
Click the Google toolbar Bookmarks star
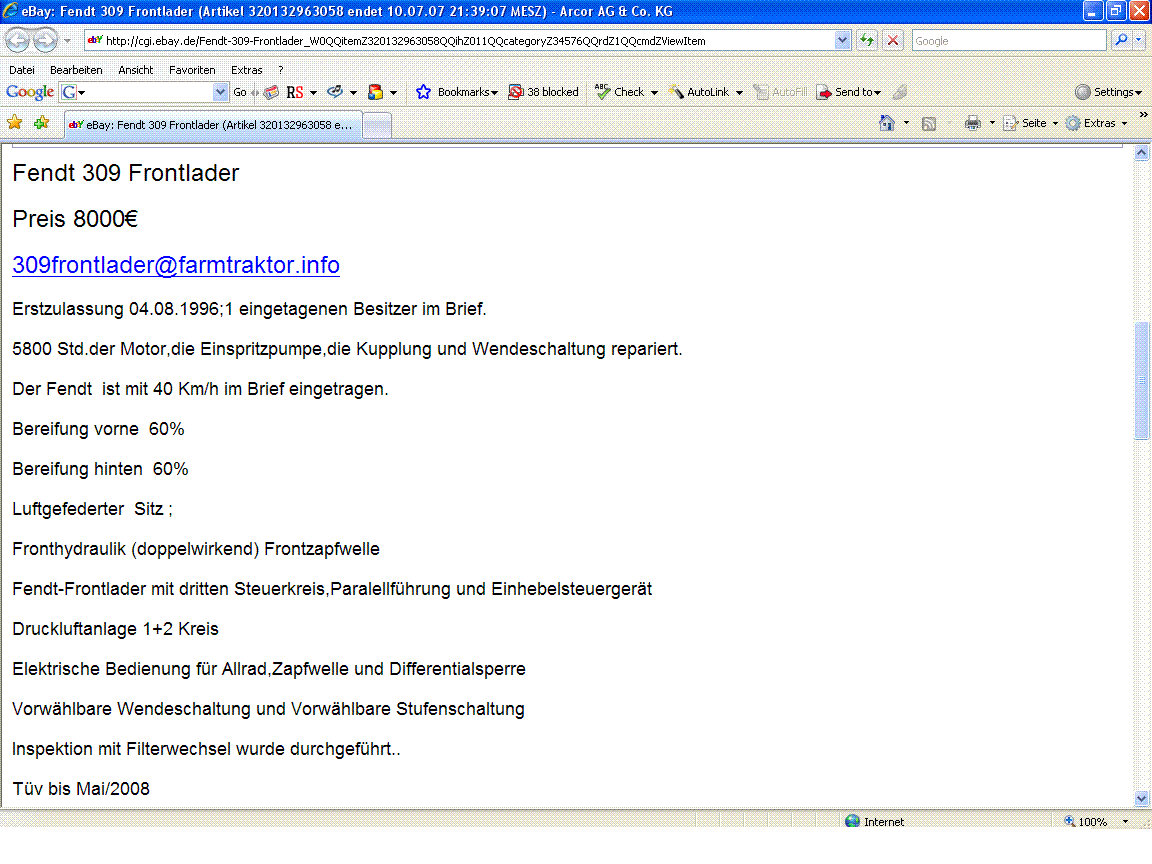click(423, 92)
